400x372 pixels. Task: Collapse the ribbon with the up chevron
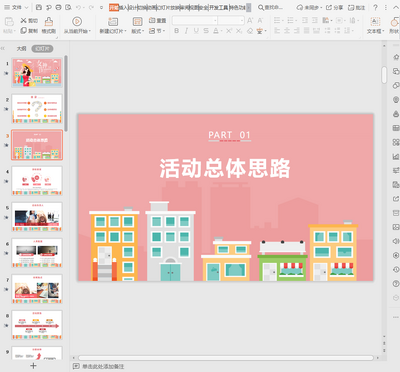(x=396, y=7)
